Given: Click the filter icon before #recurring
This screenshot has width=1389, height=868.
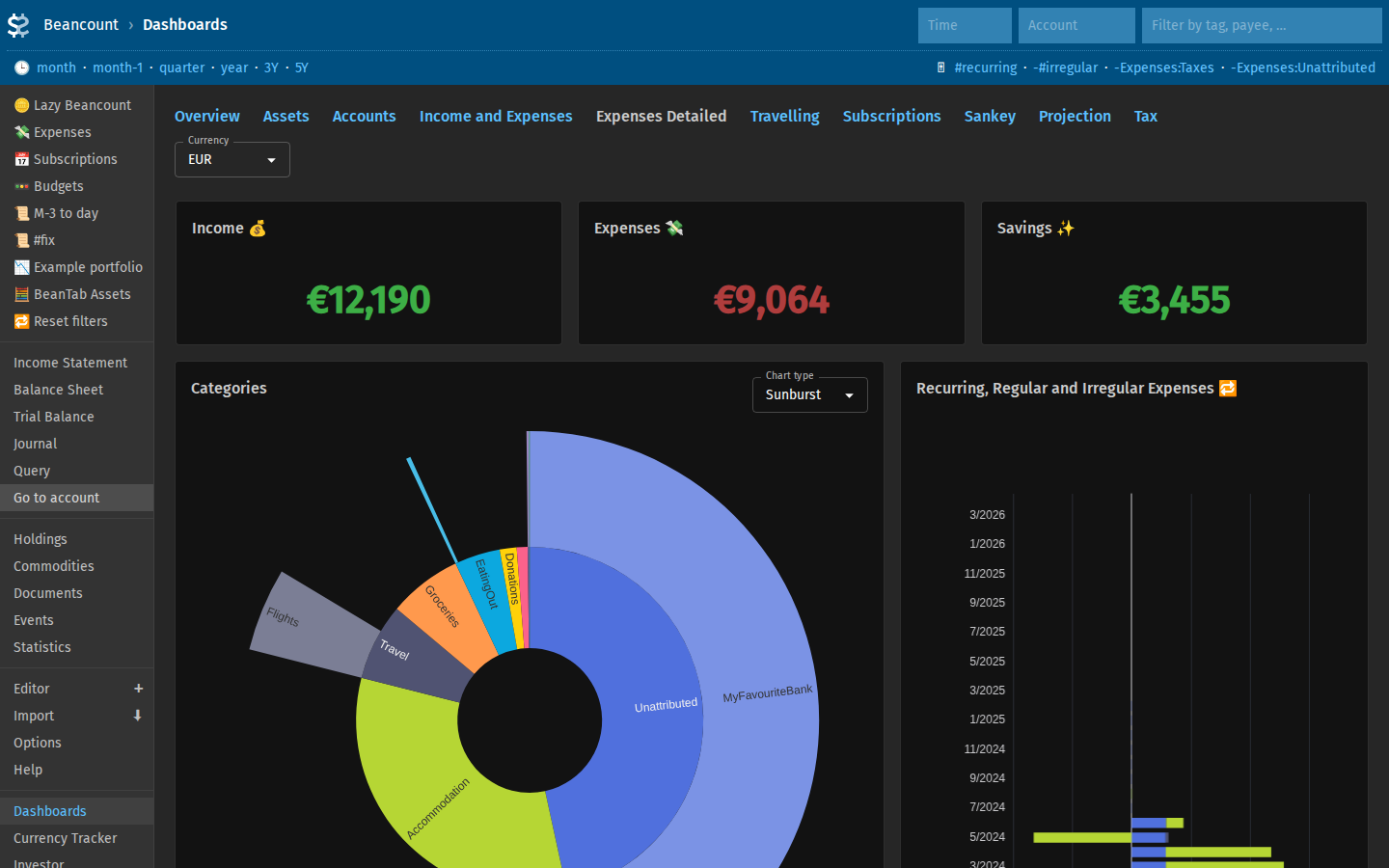Looking at the screenshot, I should tap(940, 68).
